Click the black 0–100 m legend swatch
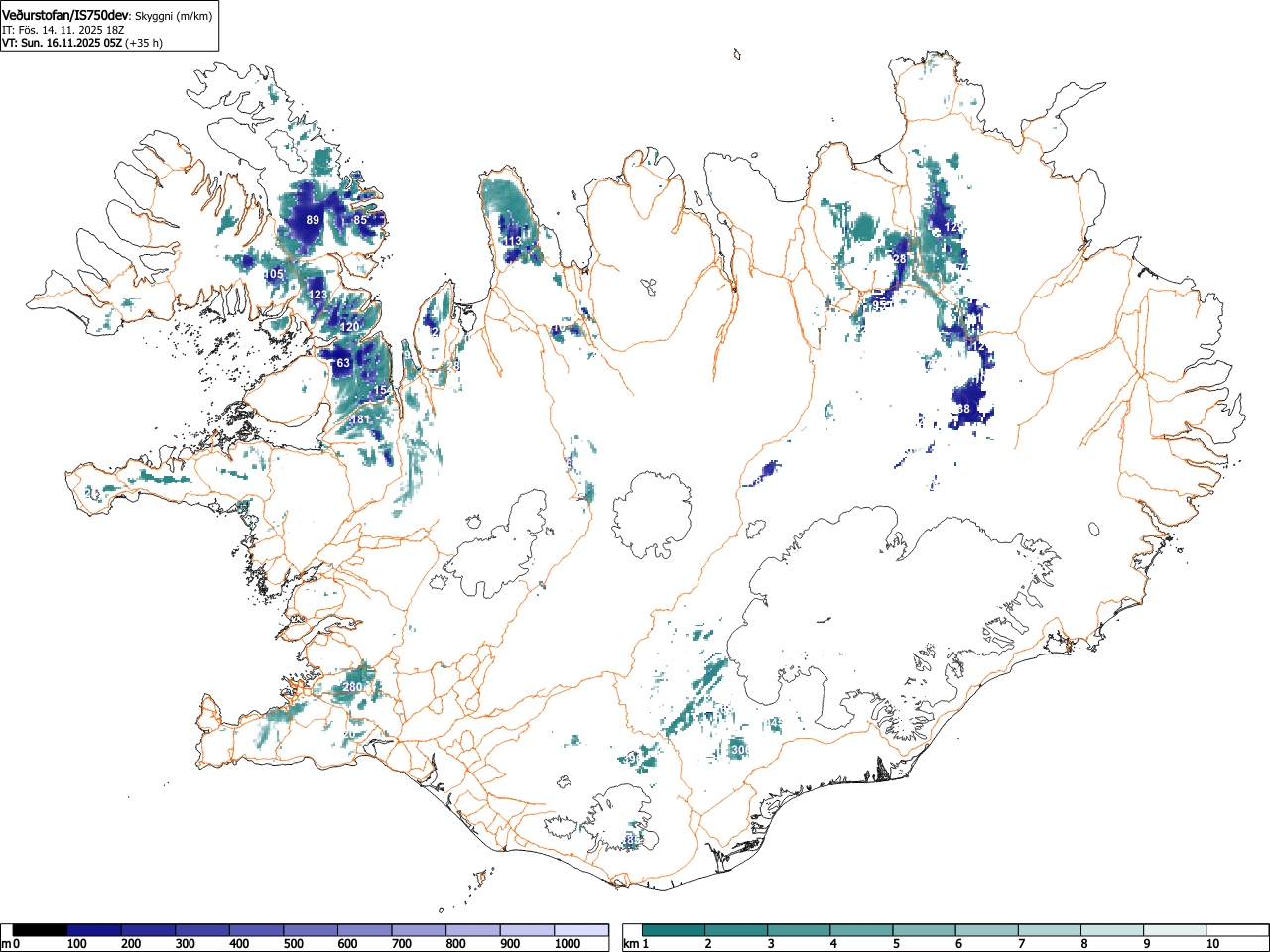1270x952 pixels. pyautogui.click(x=41, y=930)
